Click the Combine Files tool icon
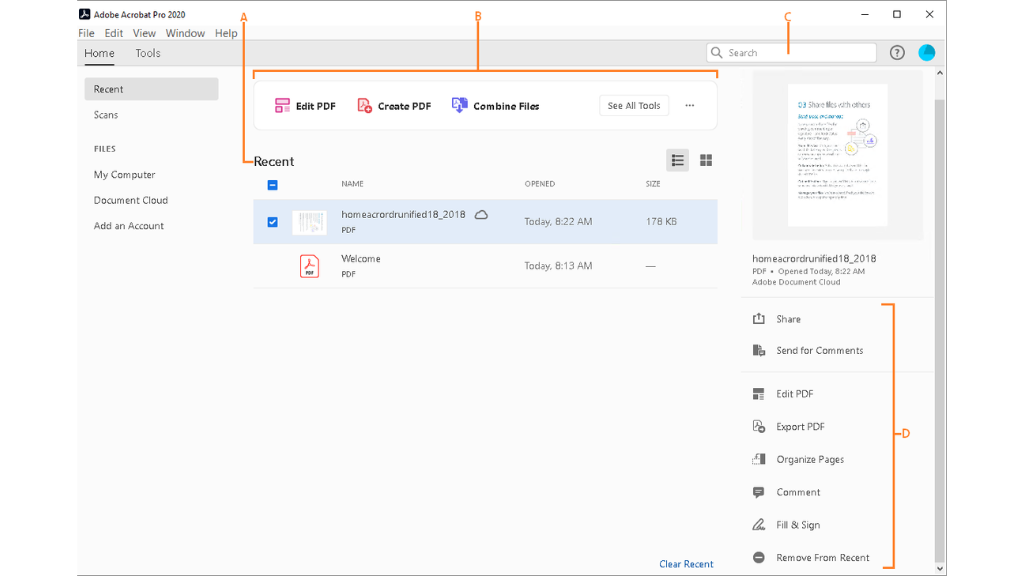 (460, 106)
